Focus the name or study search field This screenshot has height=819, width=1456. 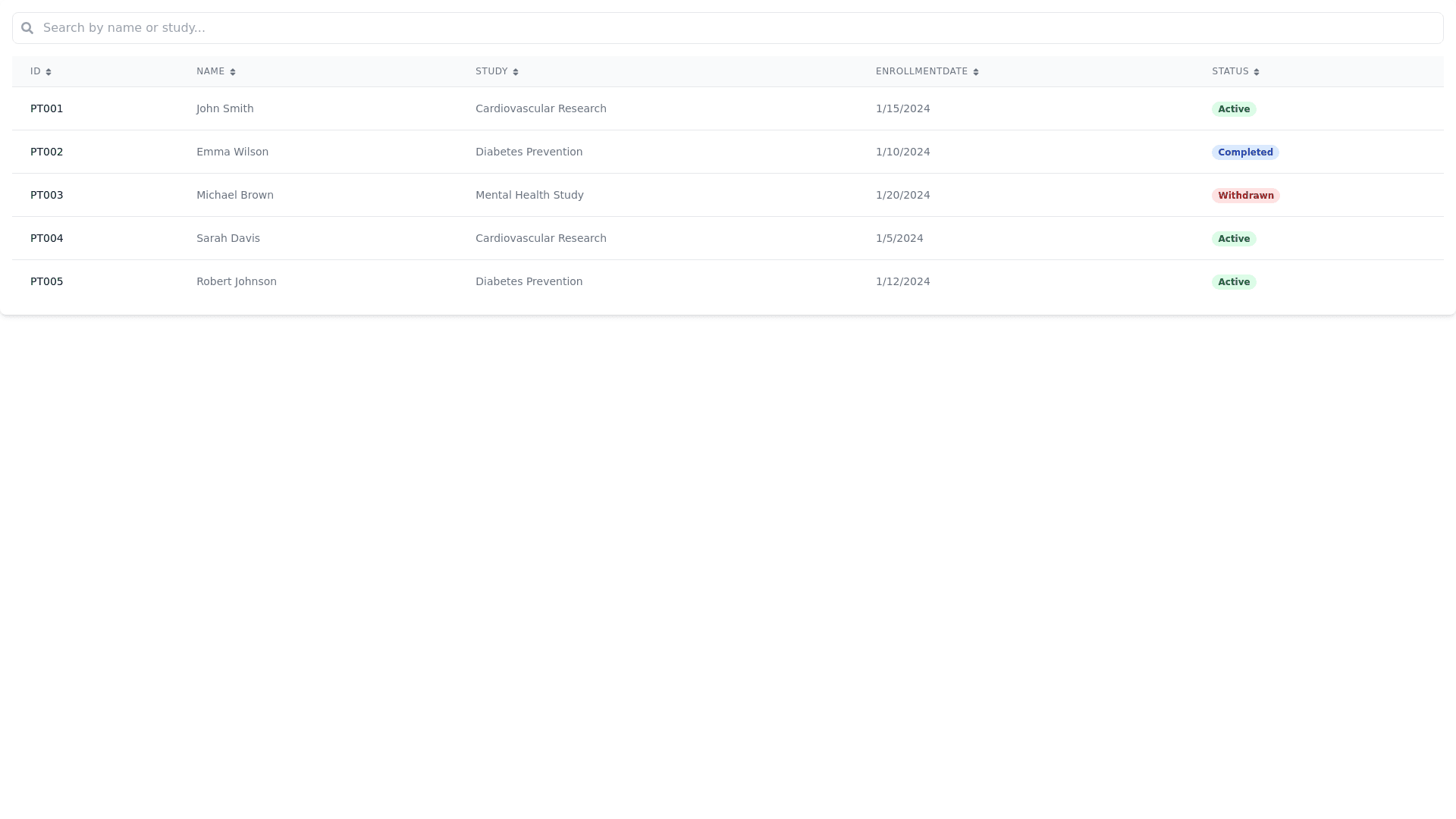(728, 28)
